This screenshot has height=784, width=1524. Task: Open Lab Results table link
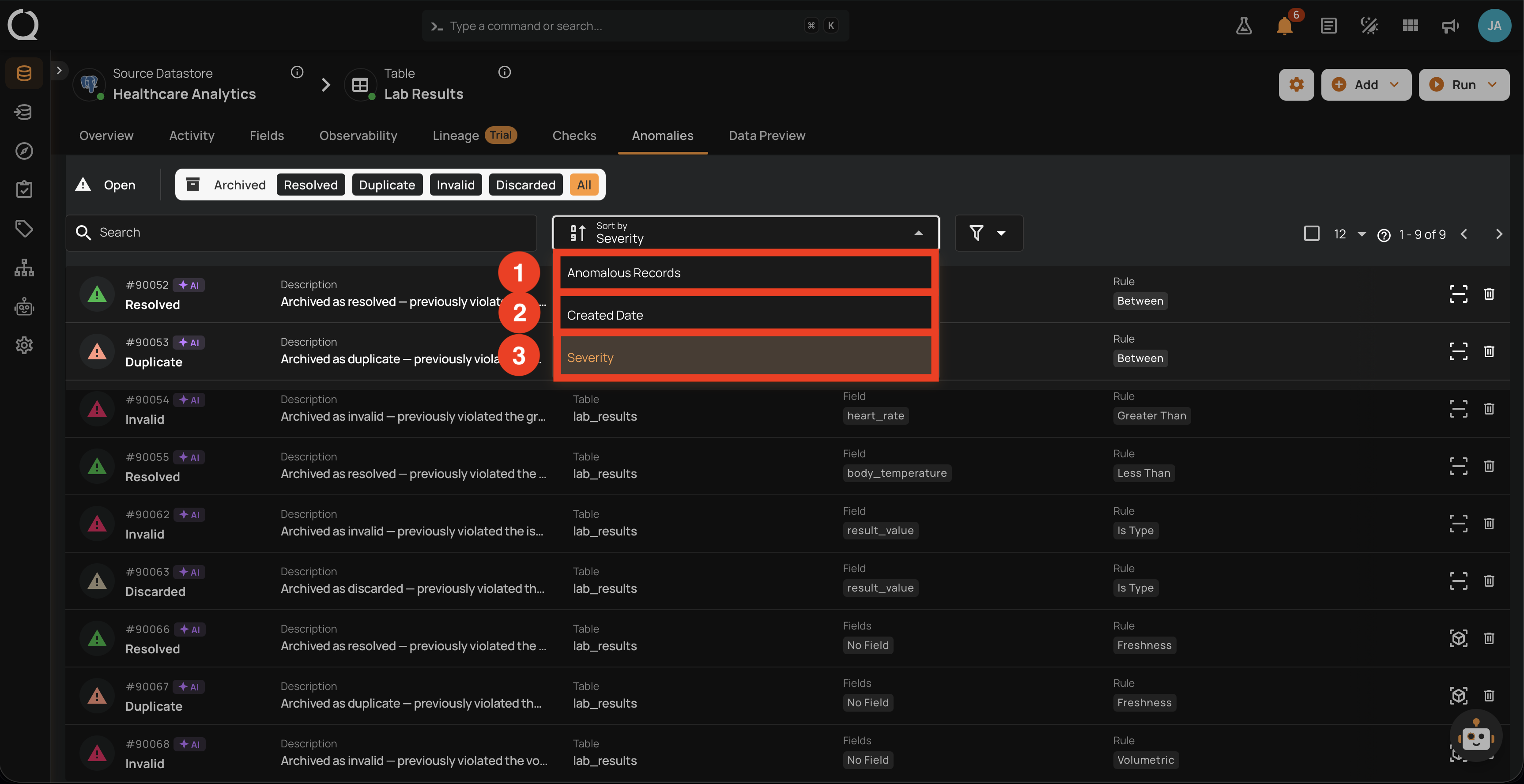pyautogui.click(x=423, y=94)
